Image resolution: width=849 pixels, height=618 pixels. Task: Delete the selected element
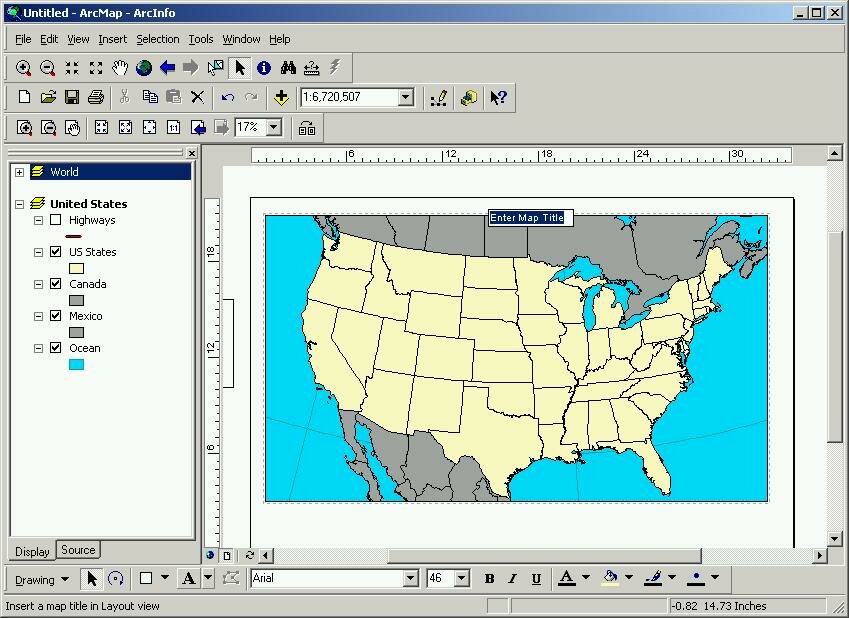[x=198, y=97]
